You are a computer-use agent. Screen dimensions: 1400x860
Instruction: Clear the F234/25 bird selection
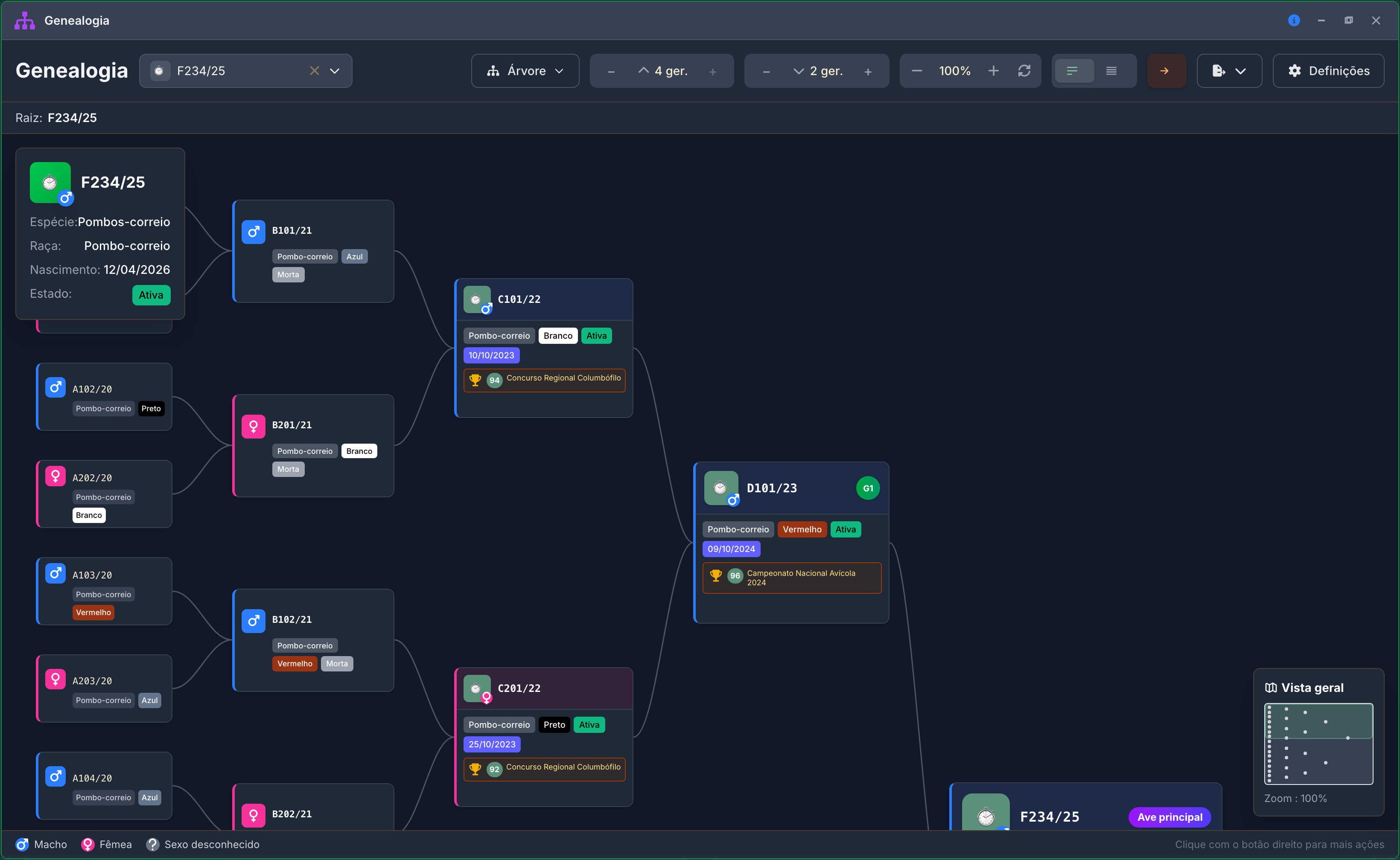(314, 71)
